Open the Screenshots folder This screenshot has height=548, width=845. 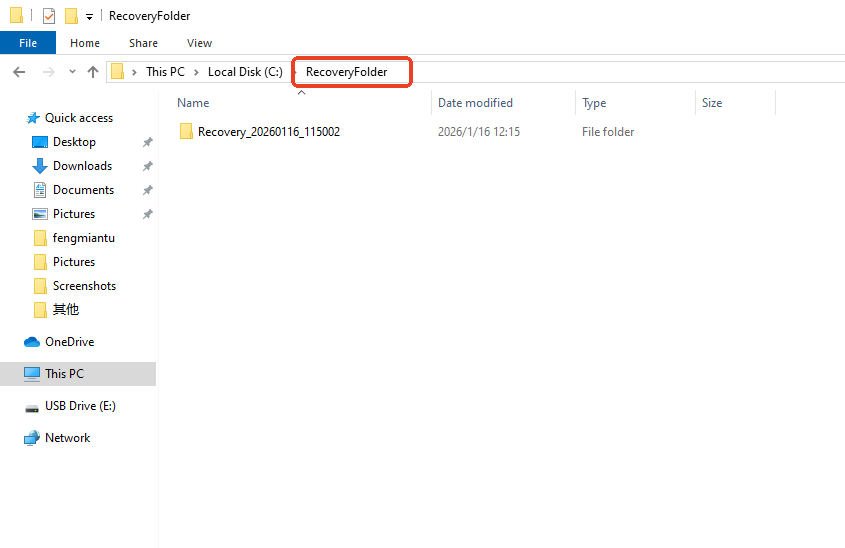pyautogui.click(x=85, y=286)
